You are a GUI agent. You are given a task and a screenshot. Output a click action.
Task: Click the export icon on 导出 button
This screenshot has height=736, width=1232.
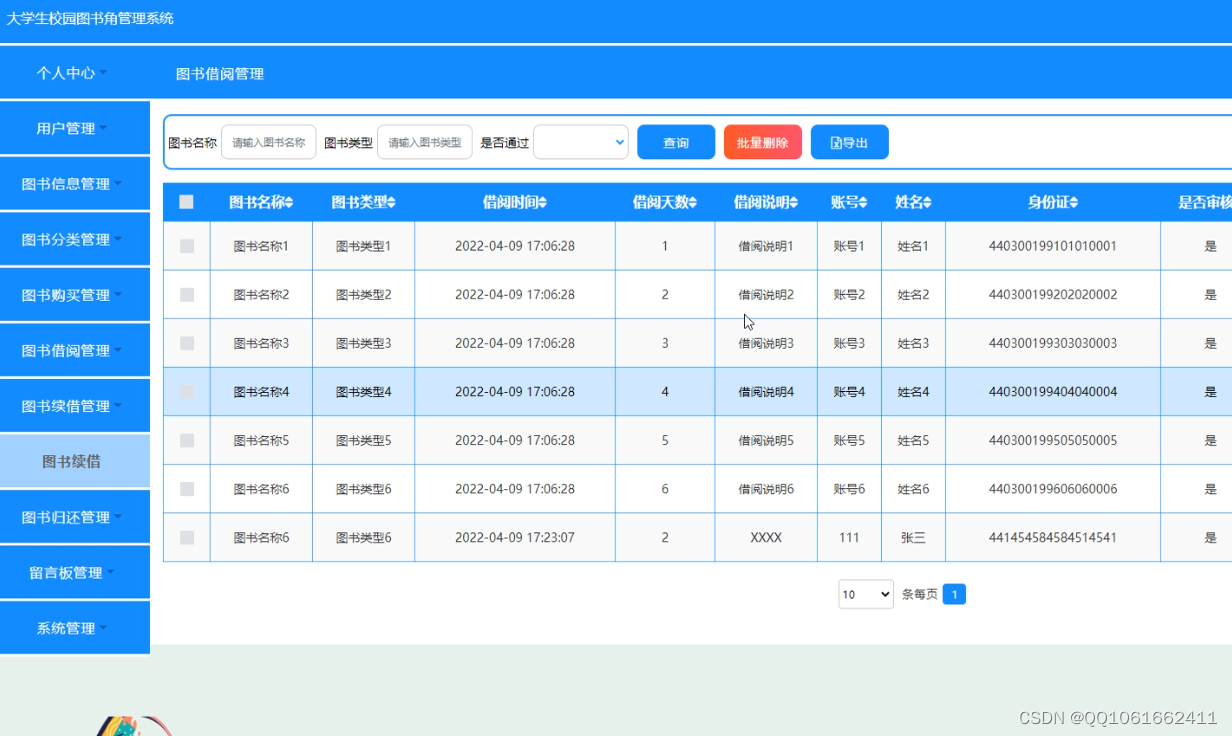tap(834, 141)
